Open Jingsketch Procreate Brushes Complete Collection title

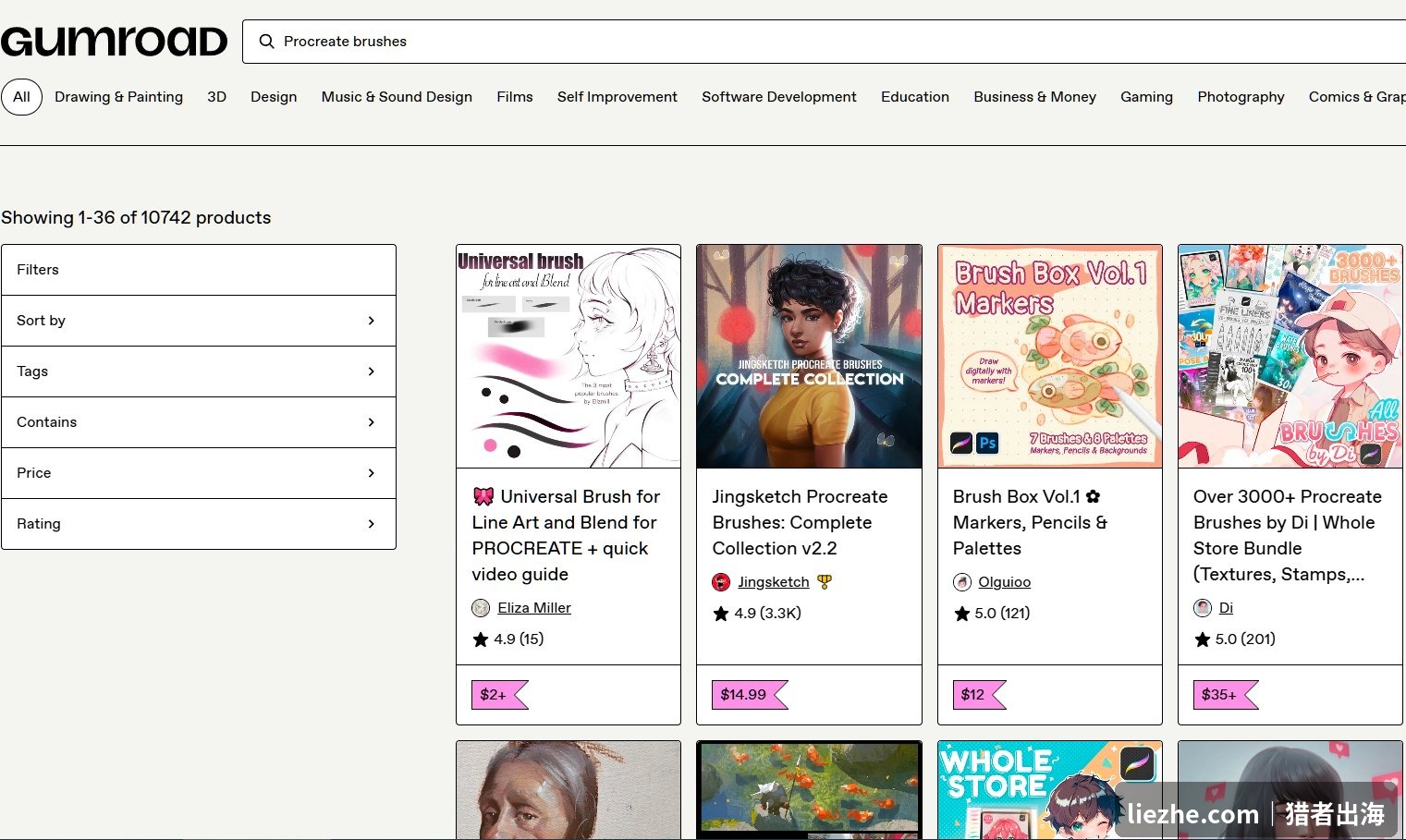(x=801, y=522)
